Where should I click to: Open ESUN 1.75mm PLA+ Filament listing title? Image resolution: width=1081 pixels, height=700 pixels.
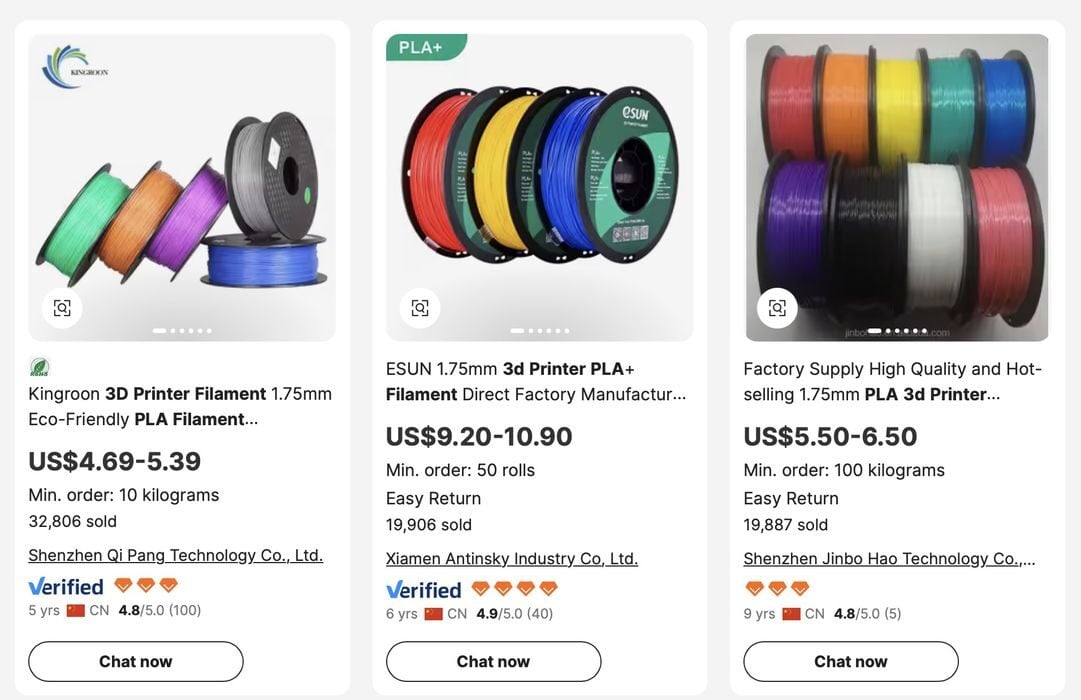pos(536,381)
